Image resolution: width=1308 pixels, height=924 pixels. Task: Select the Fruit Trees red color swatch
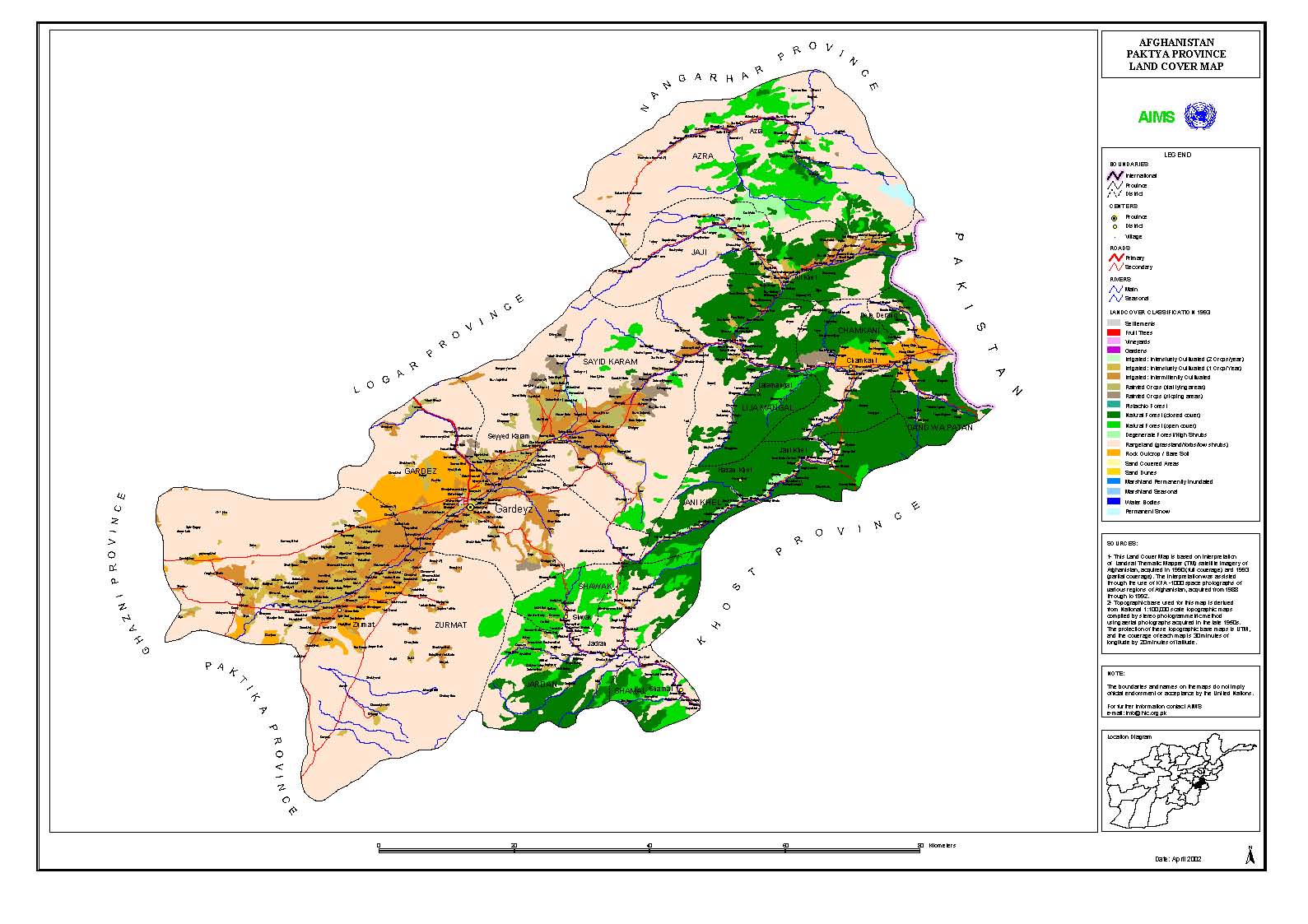coord(1114,332)
